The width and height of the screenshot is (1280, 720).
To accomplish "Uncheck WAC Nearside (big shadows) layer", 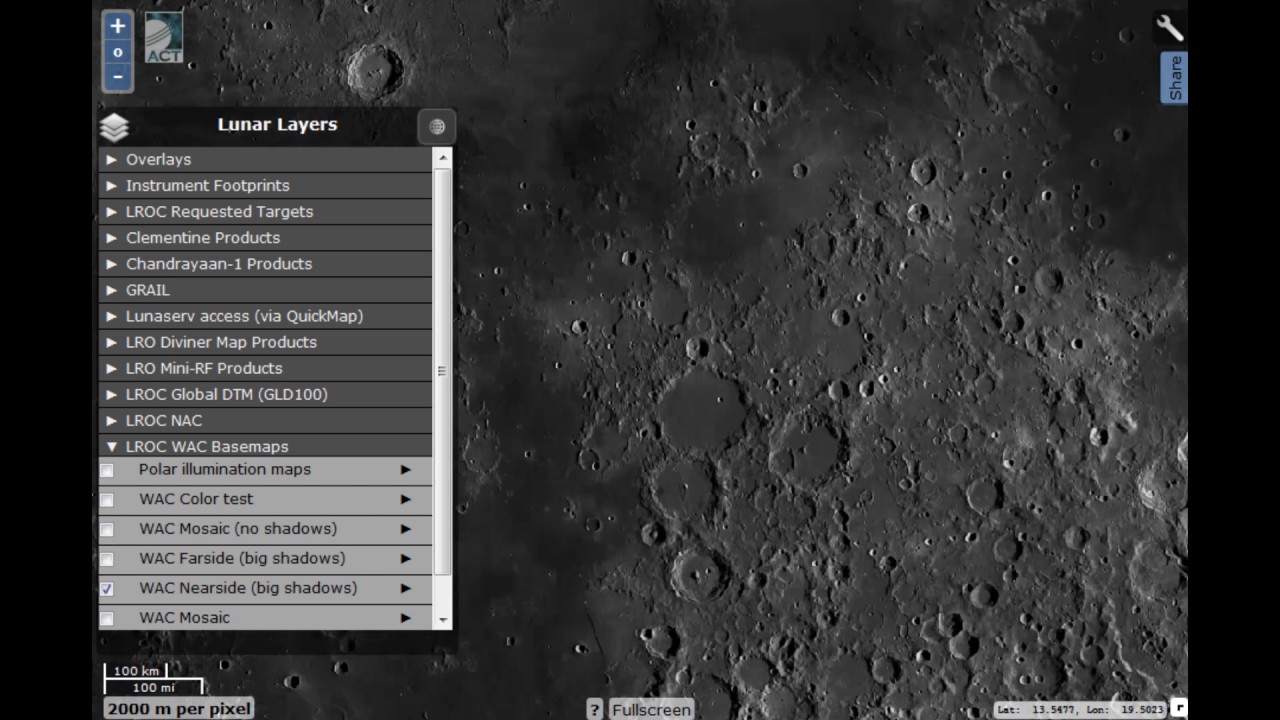I will pyautogui.click(x=107, y=589).
